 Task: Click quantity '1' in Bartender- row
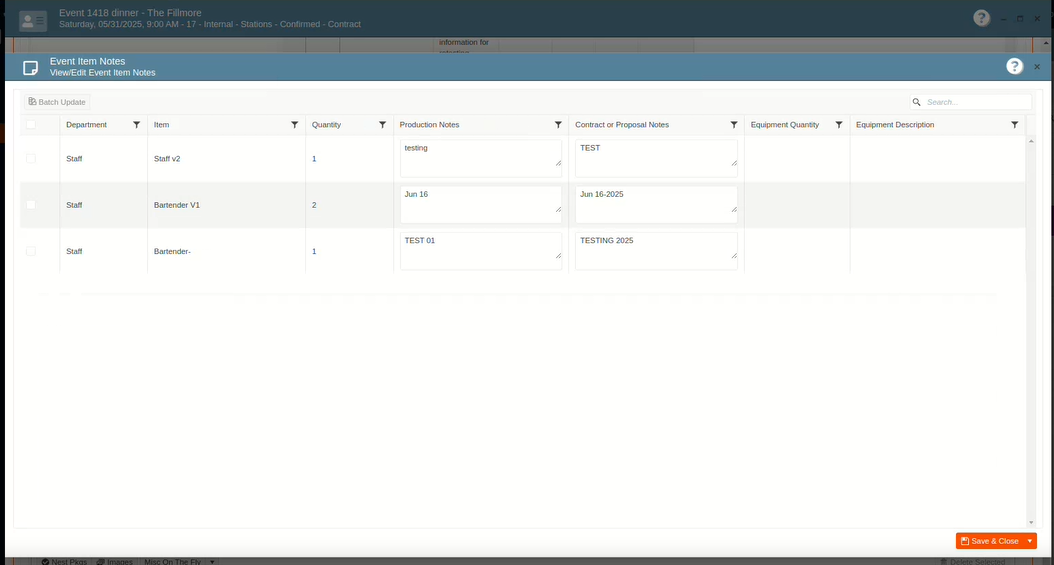pos(314,252)
